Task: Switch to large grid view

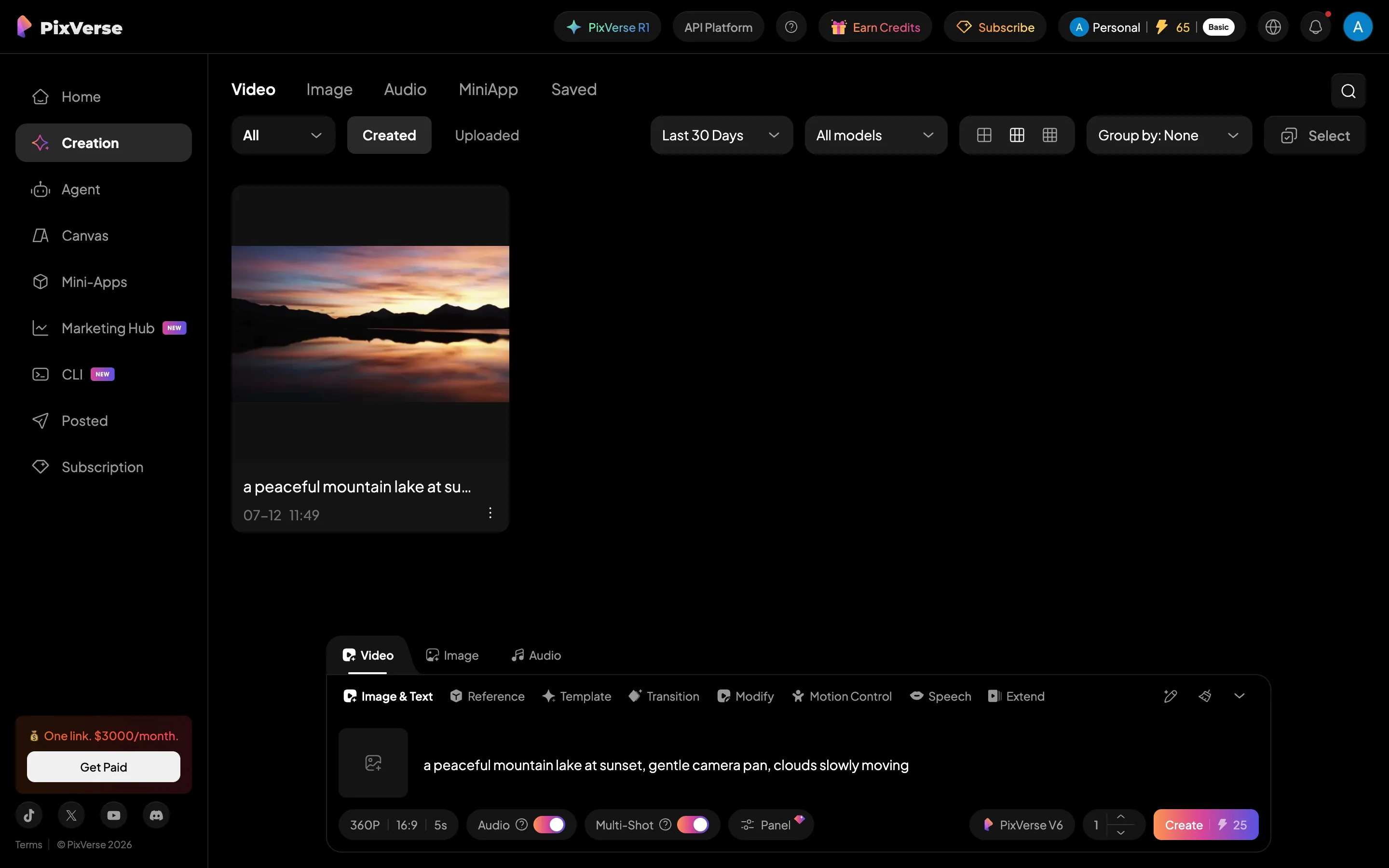Action: click(x=984, y=136)
